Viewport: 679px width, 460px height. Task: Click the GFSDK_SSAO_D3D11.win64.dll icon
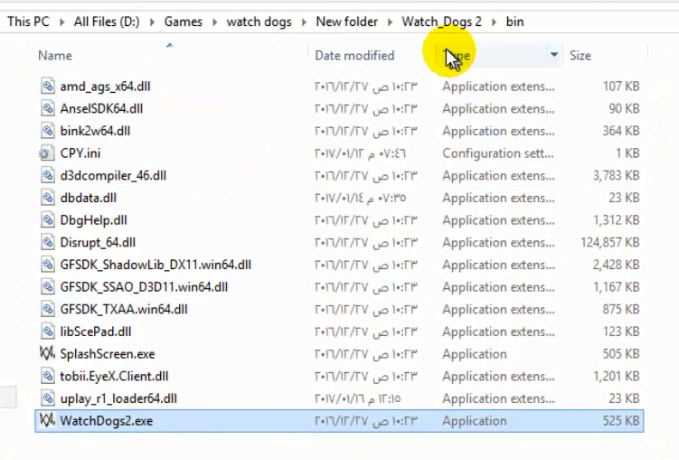click(x=48, y=287)
